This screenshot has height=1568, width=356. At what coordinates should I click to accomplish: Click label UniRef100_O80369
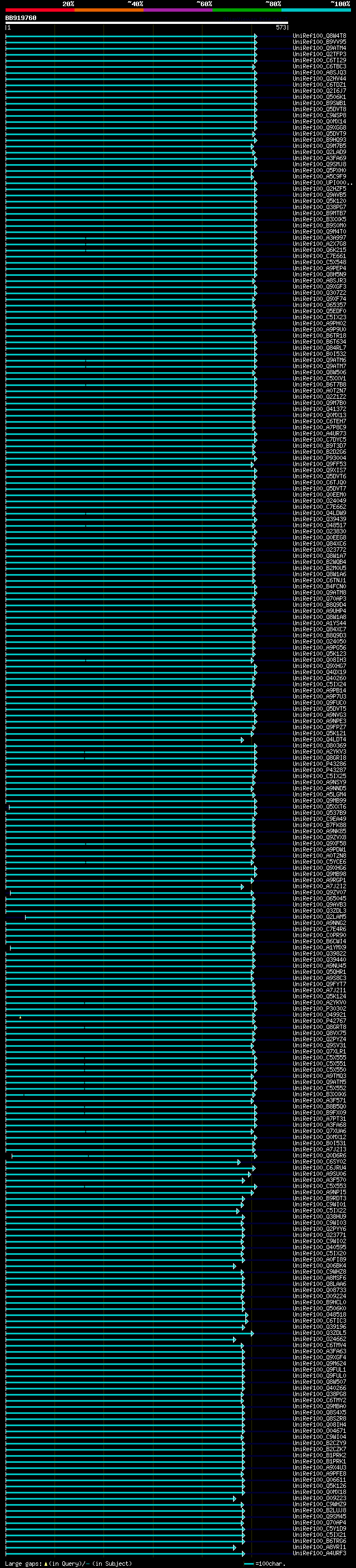(319, 745)
